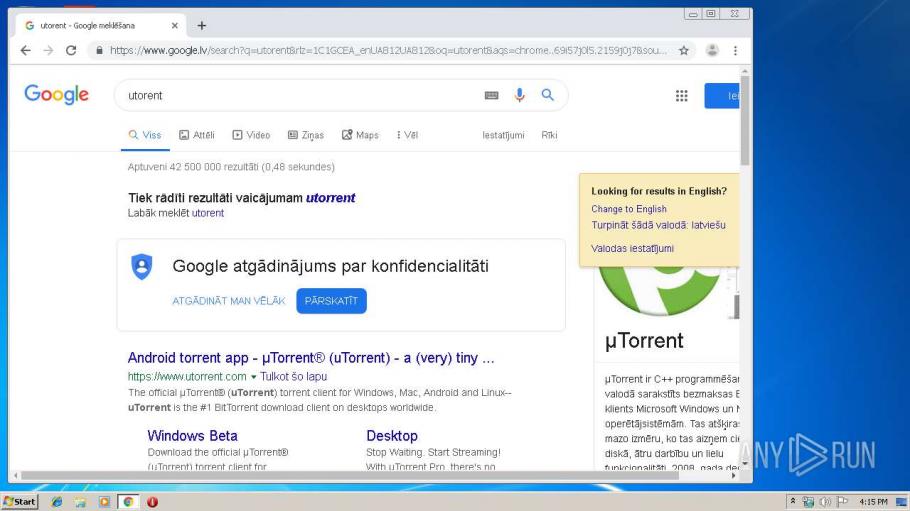The height and width of the screenshot is (511, 910).
Task: Expand the dropdown arrow next to utorrent.com URL
Action: pos(253,377)
